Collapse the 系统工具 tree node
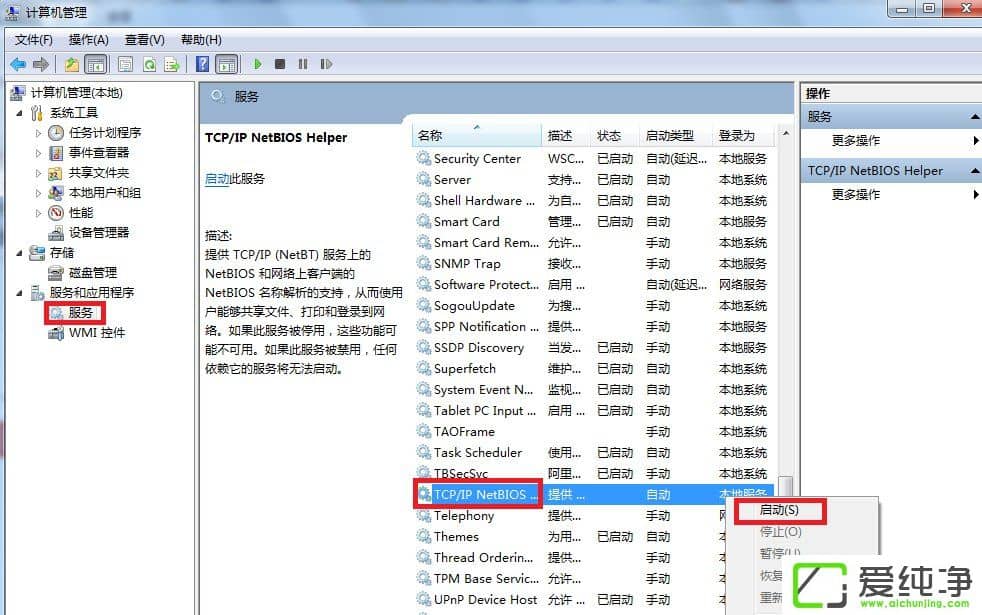The image size is (982, 615). (x=19, y=113)
